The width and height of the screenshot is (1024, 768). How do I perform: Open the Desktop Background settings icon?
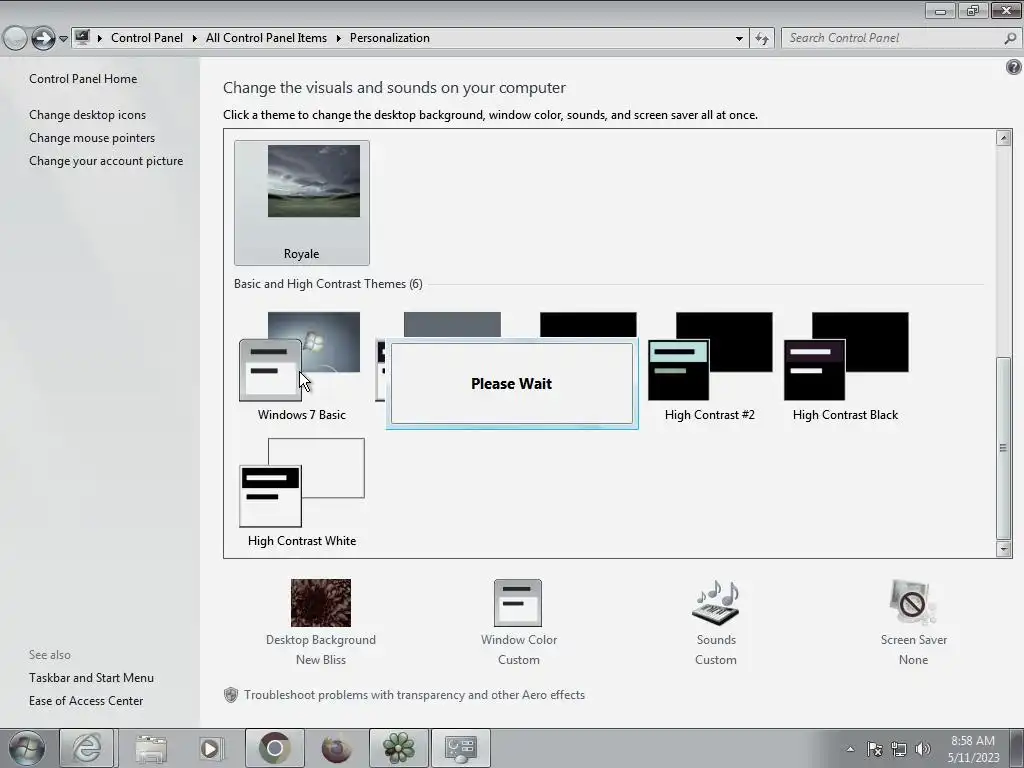321,602
